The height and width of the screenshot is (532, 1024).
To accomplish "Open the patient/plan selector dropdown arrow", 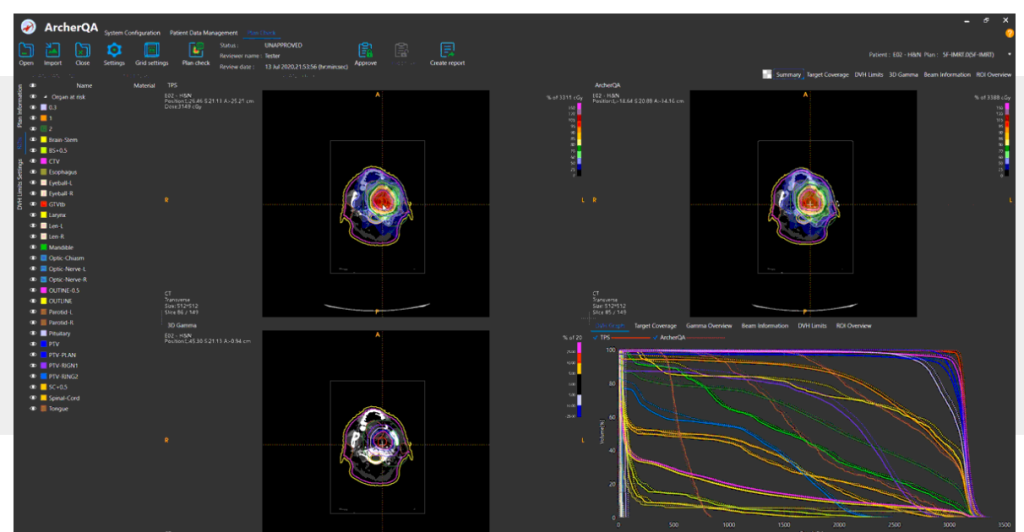I will pos(1009,54).
